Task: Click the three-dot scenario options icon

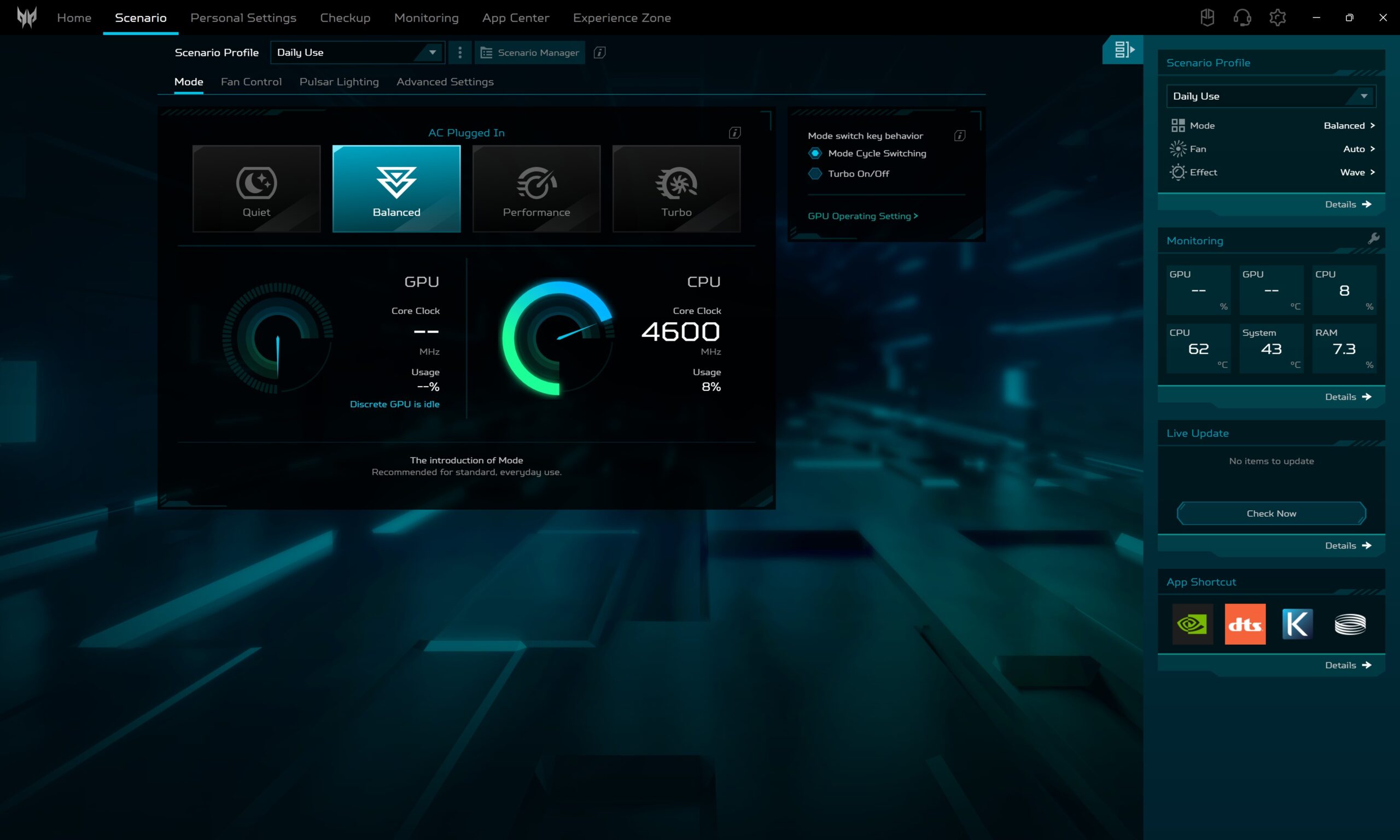Action: pos(459,52)
